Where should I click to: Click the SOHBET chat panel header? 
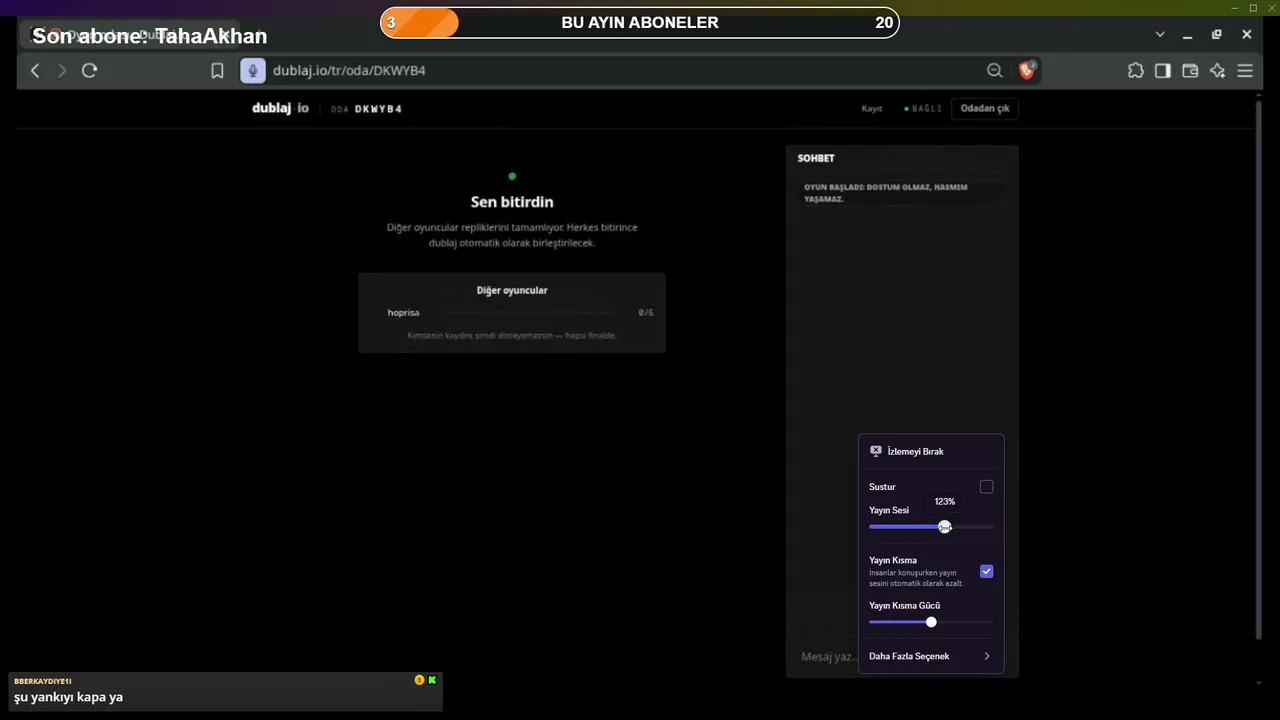tap(816, 158)
